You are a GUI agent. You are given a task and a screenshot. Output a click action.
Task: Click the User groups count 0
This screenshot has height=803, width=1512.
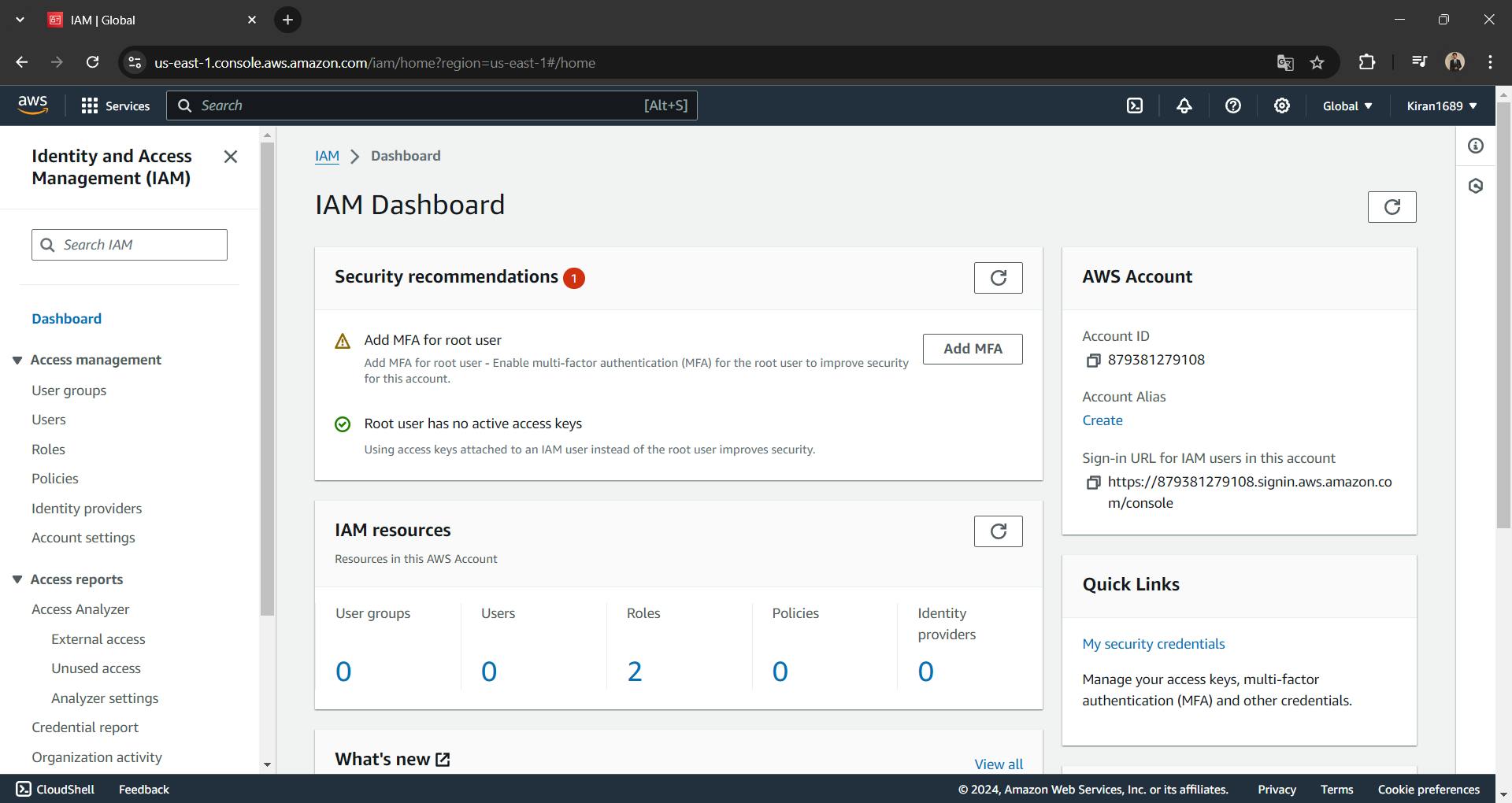coord(343,672)
